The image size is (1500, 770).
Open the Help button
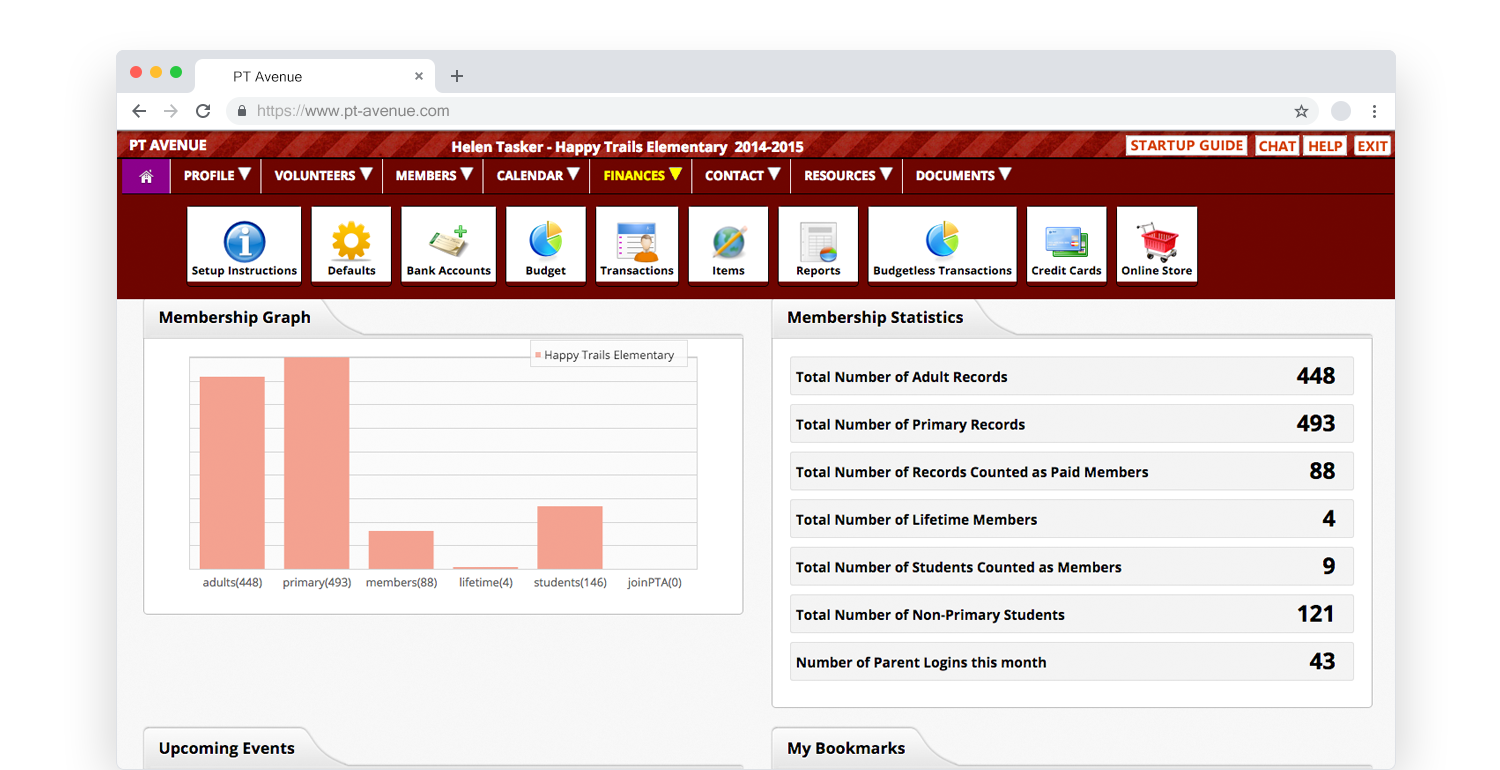(1326, 146)
